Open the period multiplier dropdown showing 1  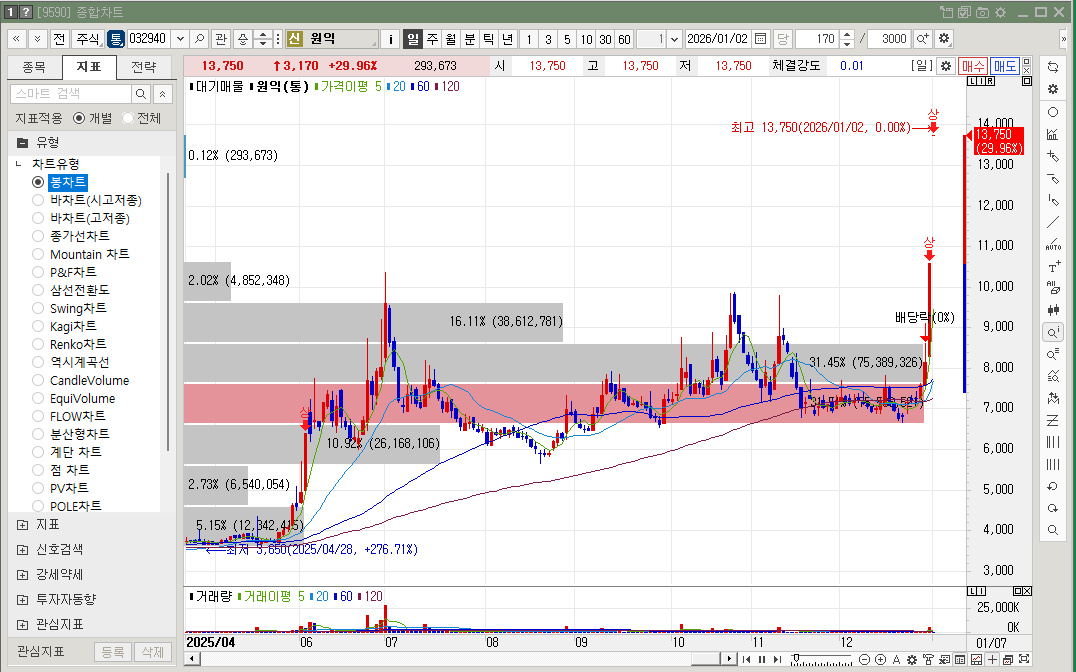pyautogui.click(x=674, y=39)
